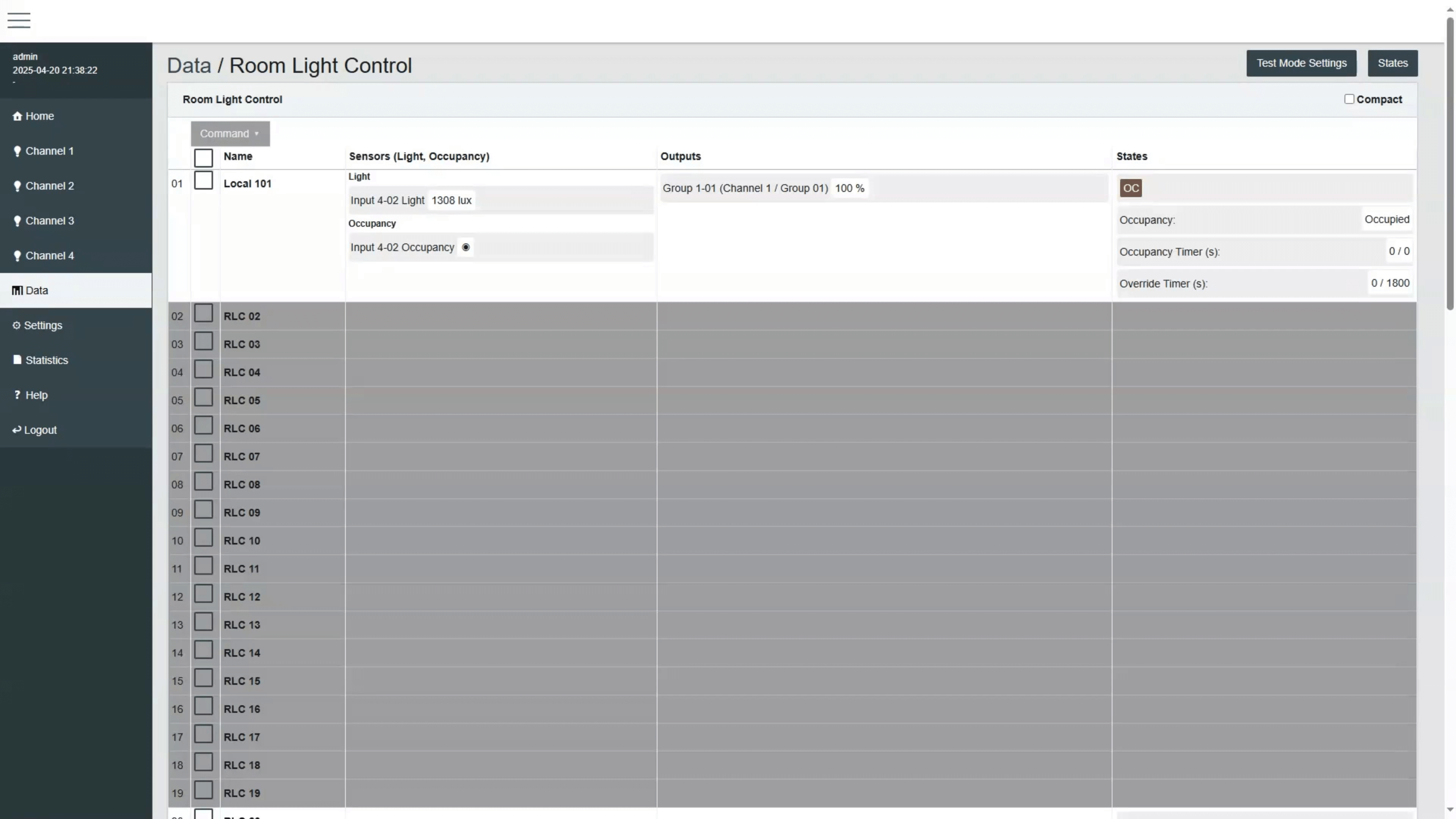Click the Logout arrow icon

pyautogui.click(x=16, y=430)
